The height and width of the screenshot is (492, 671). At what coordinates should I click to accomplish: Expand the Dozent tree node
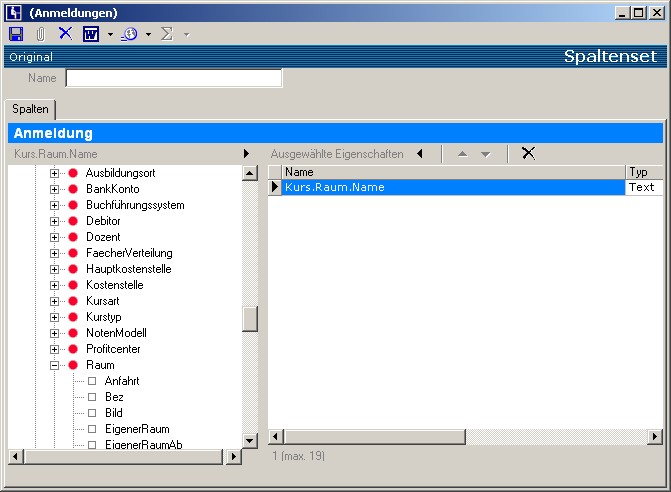[x=55, y=237]
